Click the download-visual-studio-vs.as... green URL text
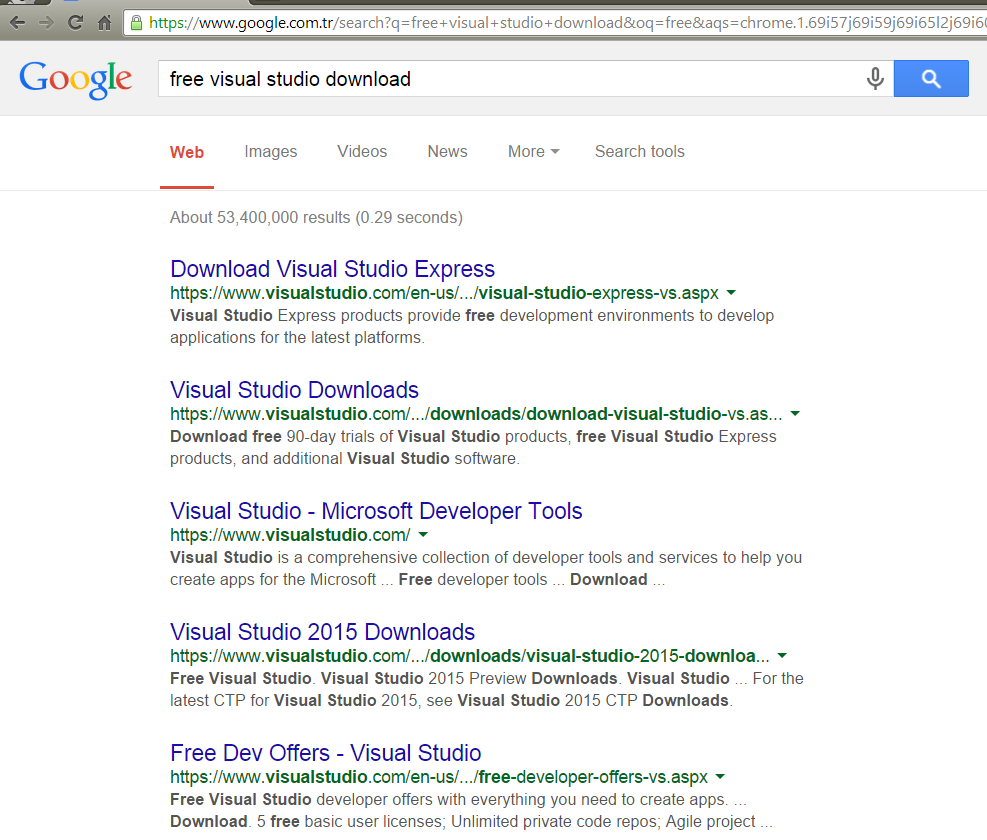 pyautogui.click(x=476, y=414)
